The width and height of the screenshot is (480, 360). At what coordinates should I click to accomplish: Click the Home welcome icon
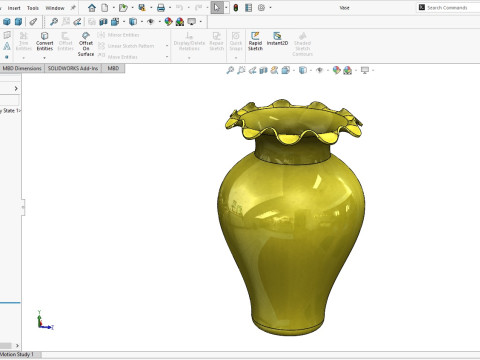coord(92,8)
